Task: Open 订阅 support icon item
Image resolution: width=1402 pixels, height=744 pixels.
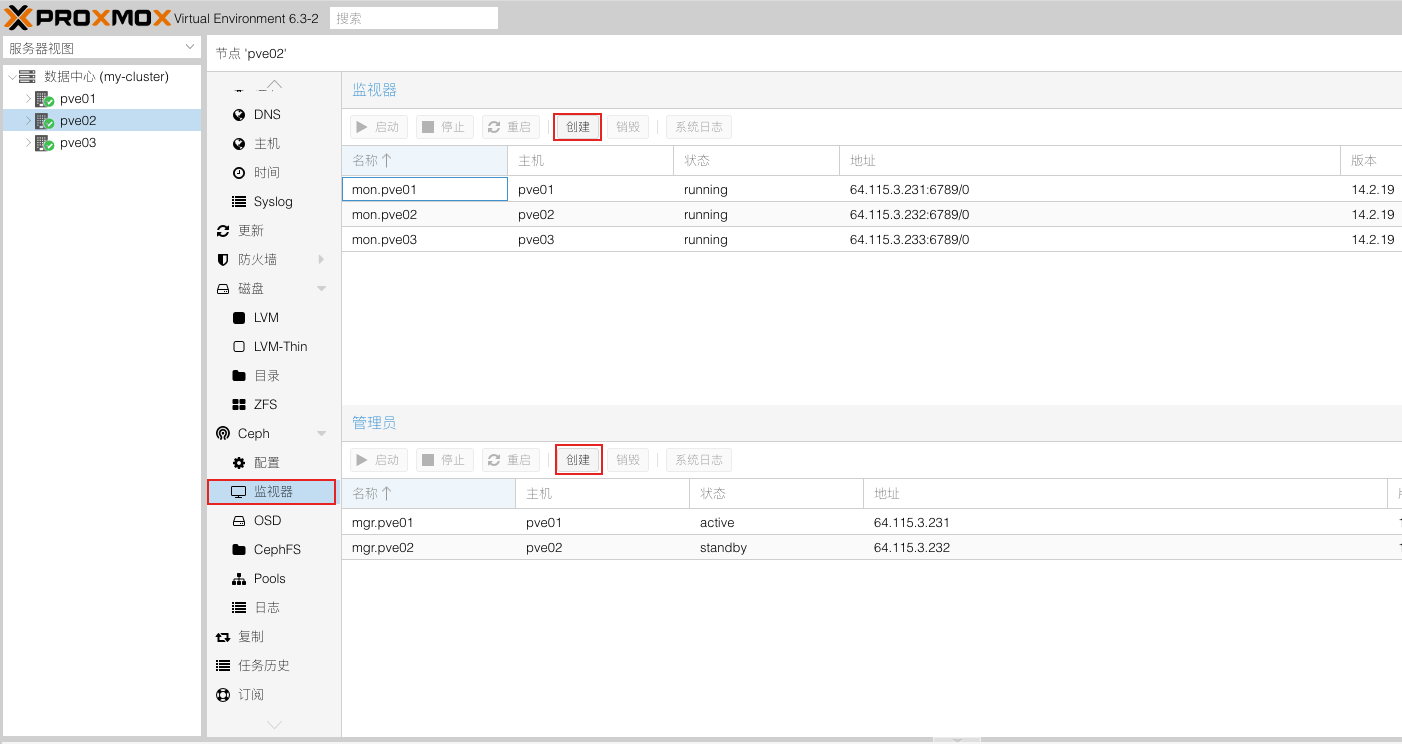Action: [x=223, y=695]
